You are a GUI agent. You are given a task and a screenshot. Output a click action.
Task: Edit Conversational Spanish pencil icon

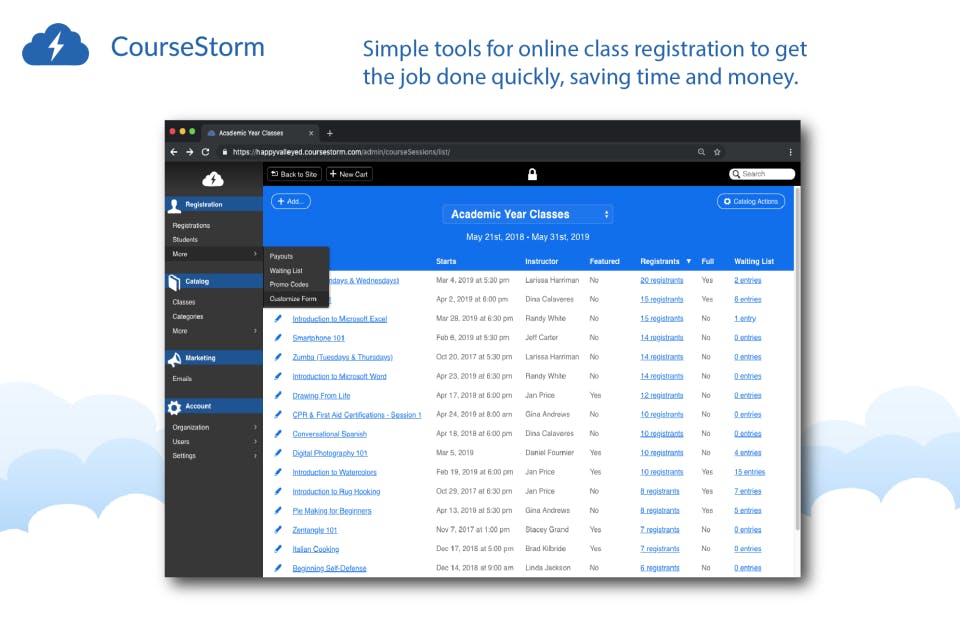(278, 433)
